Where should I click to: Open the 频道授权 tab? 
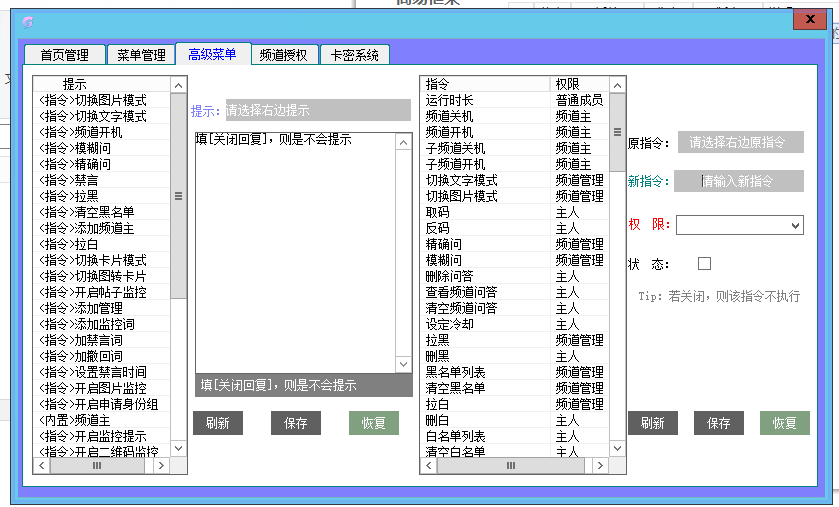point(284,55)
